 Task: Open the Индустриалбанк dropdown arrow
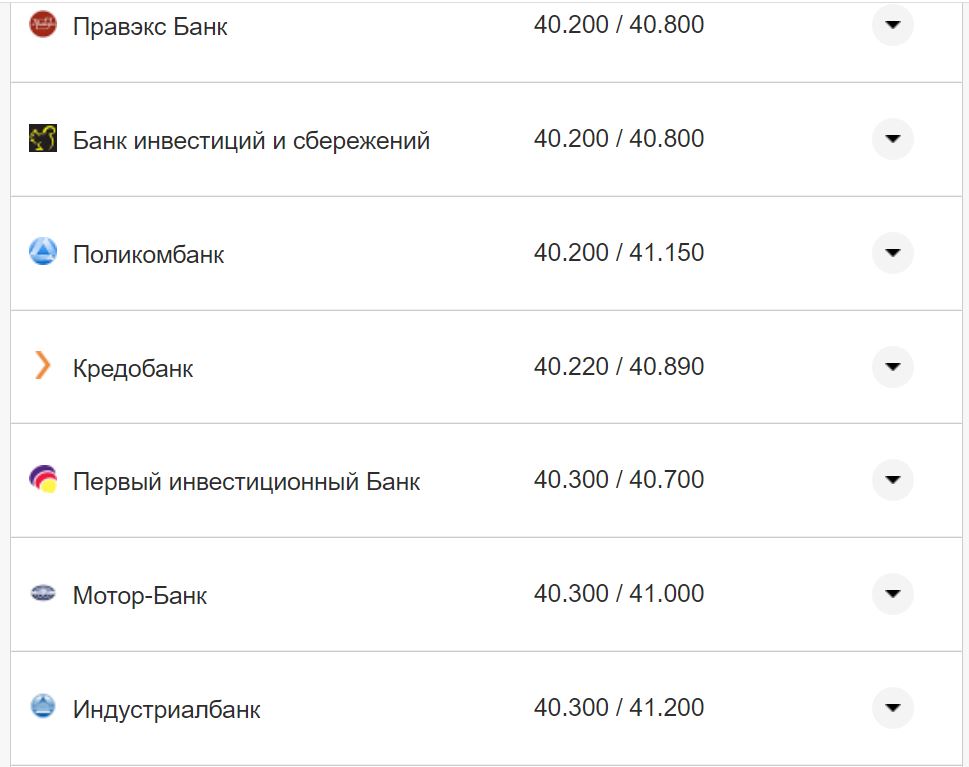(x=891, y=708)
